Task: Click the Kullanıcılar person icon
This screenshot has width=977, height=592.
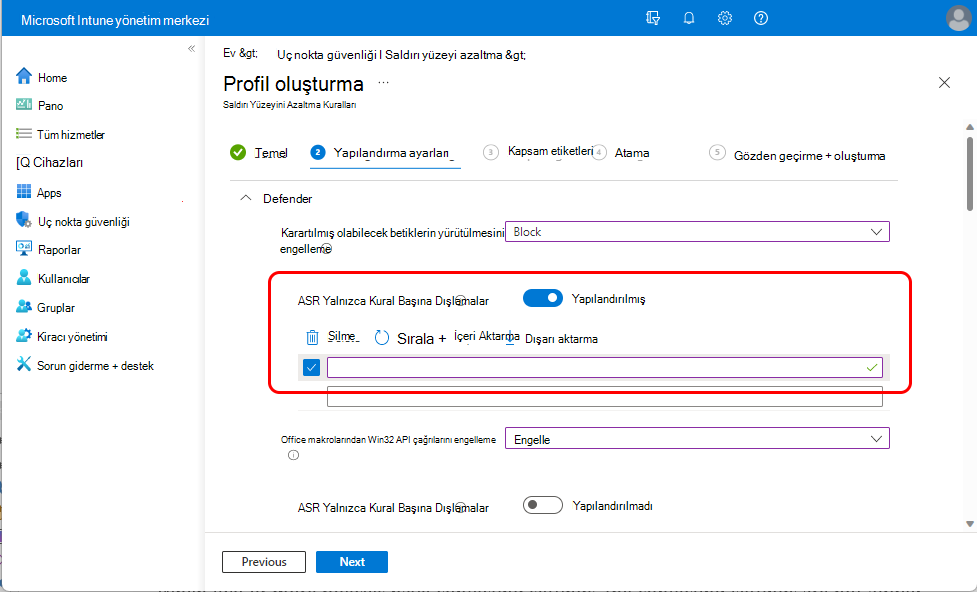Action: point(24,277)
